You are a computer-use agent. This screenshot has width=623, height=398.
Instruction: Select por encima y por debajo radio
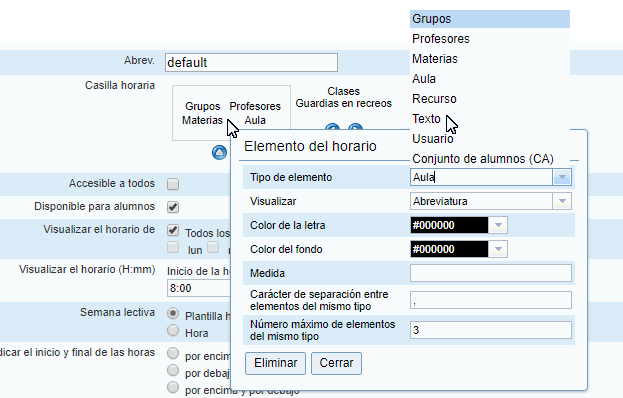coord(173,387)
